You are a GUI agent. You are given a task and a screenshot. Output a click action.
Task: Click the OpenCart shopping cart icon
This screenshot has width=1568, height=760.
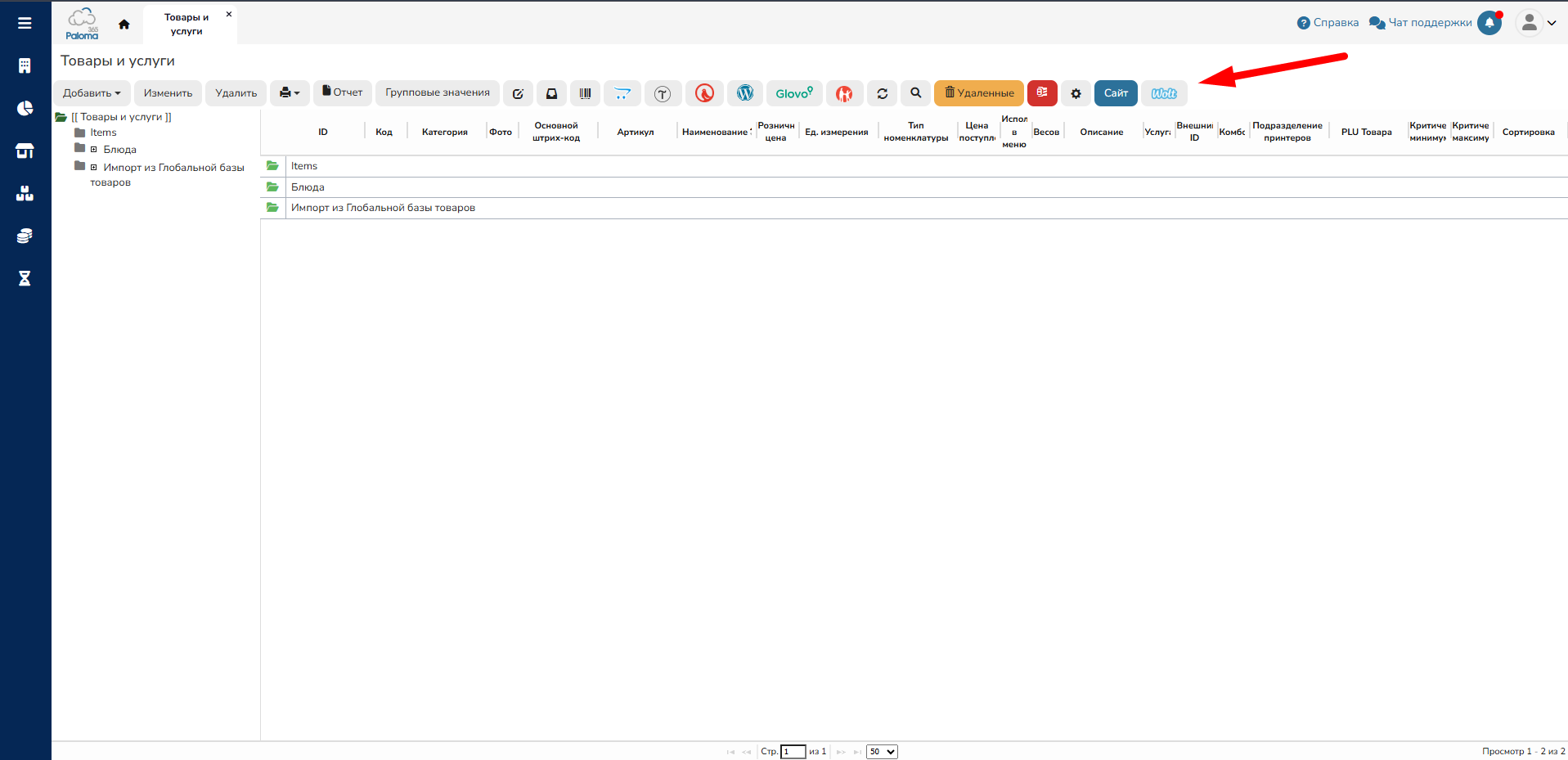622,93
